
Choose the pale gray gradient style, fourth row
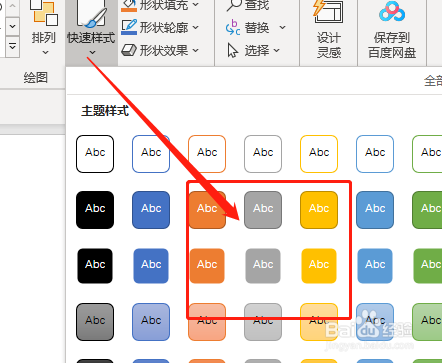[263, 322]
